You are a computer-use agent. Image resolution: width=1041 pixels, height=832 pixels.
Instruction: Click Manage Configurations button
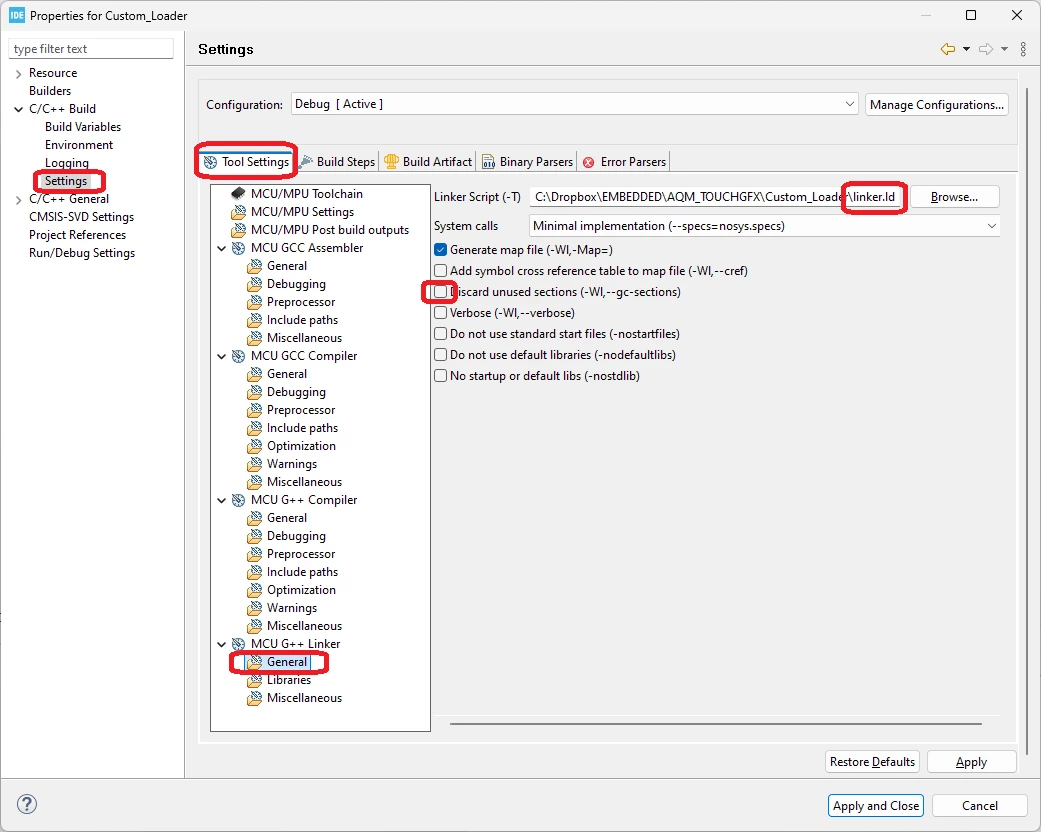coord(936,104)
